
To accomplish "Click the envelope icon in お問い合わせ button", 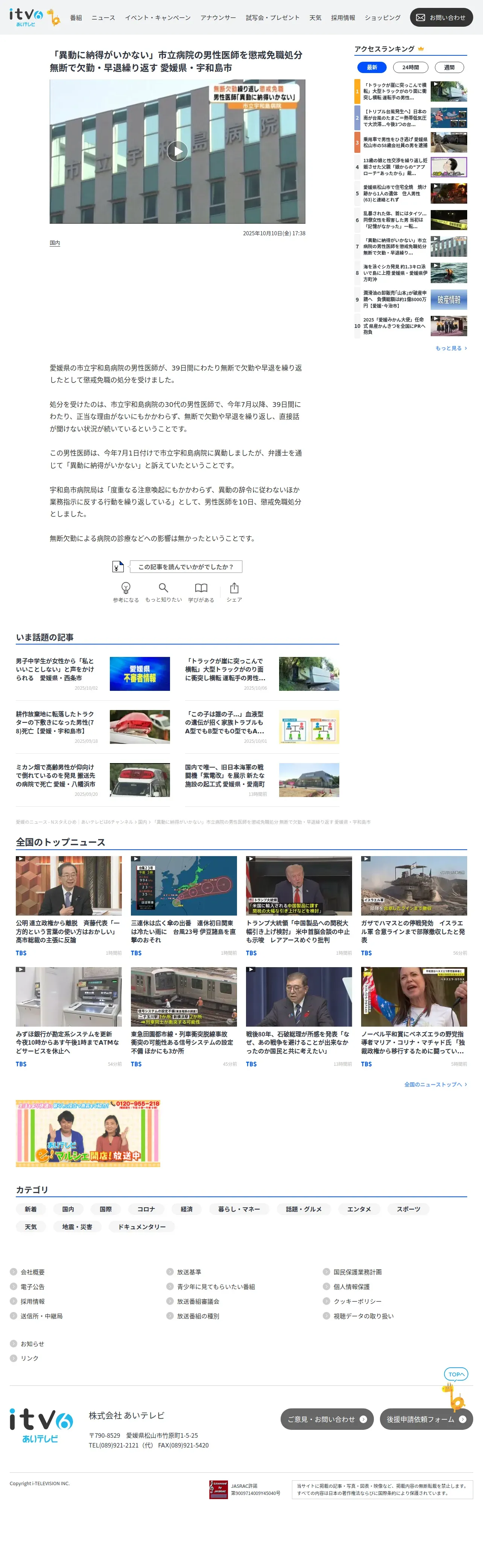I will coord(420,18).
